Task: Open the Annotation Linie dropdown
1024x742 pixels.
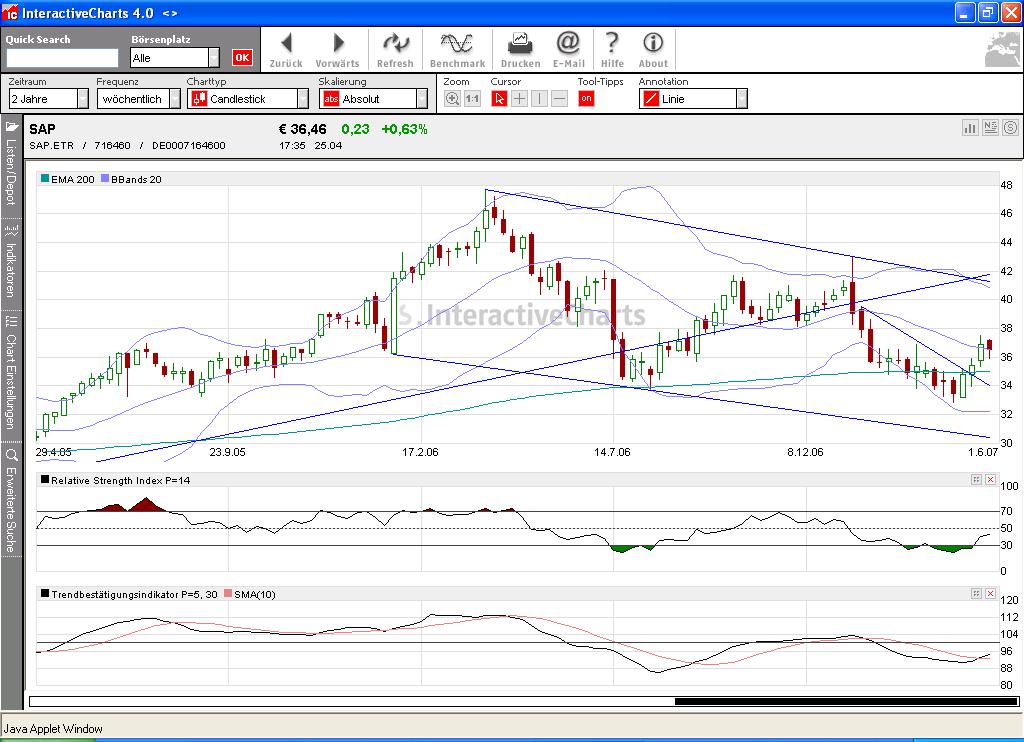Action: 693,99
